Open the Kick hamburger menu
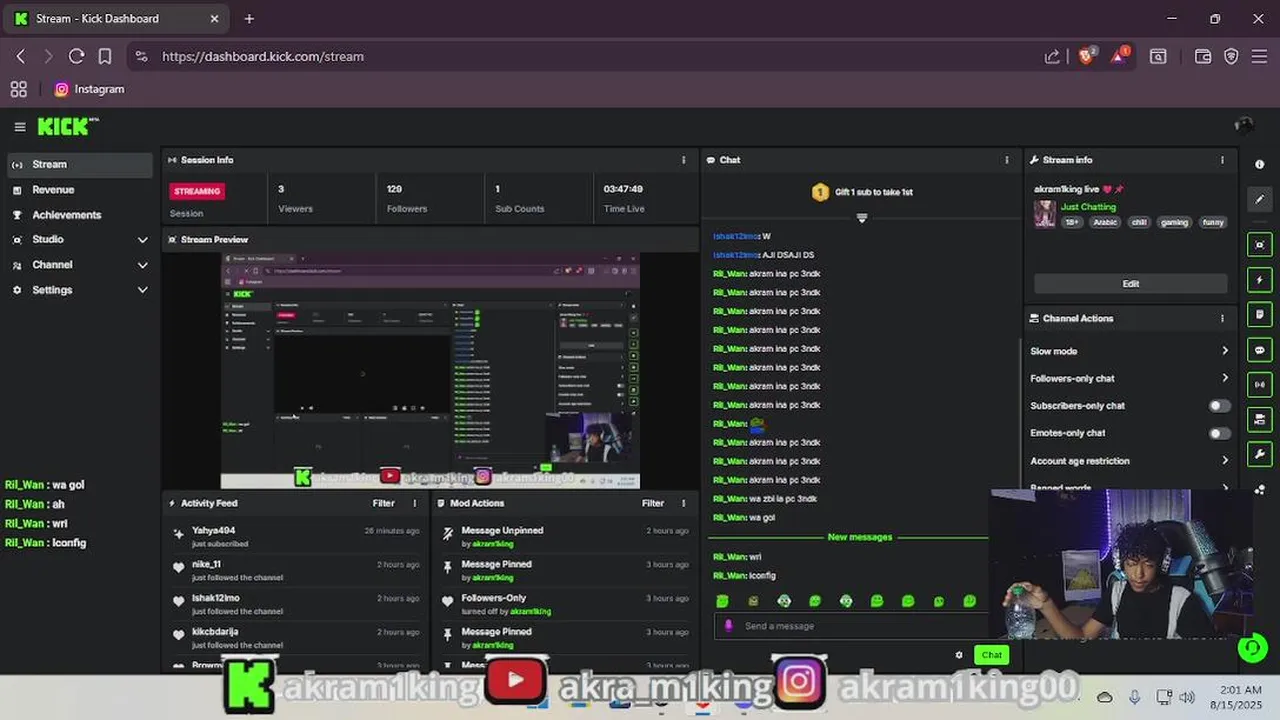 pyautogui.click(x=19, y=127)
